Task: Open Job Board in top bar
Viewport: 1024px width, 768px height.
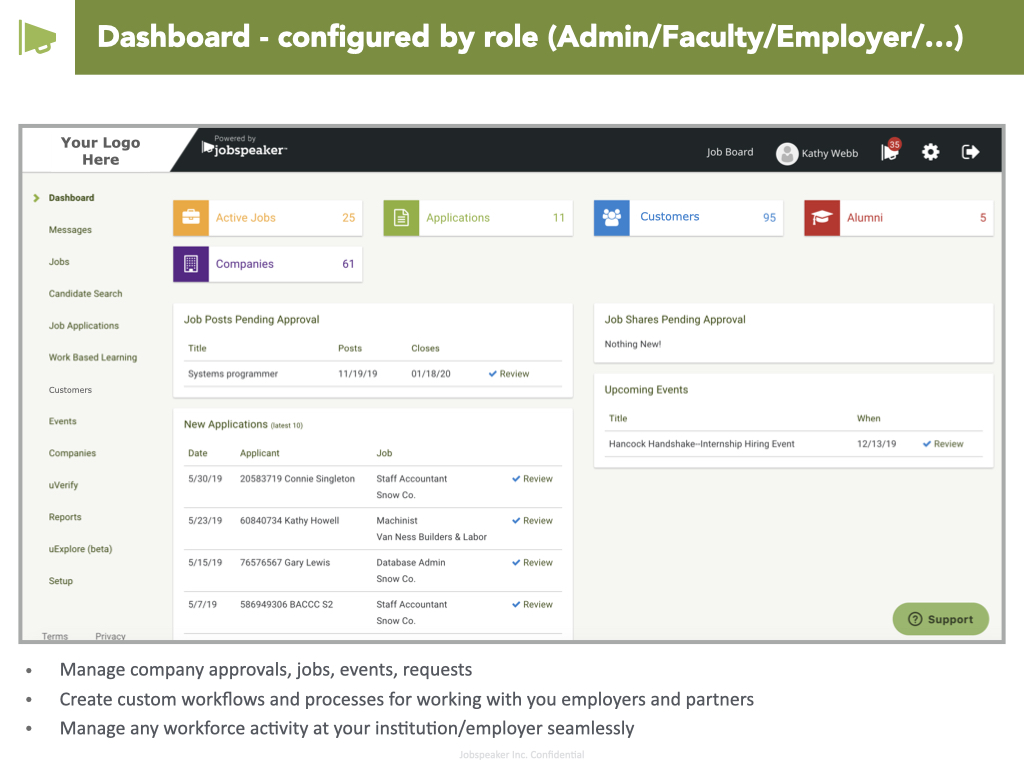Action: click(x=730, y=152)
